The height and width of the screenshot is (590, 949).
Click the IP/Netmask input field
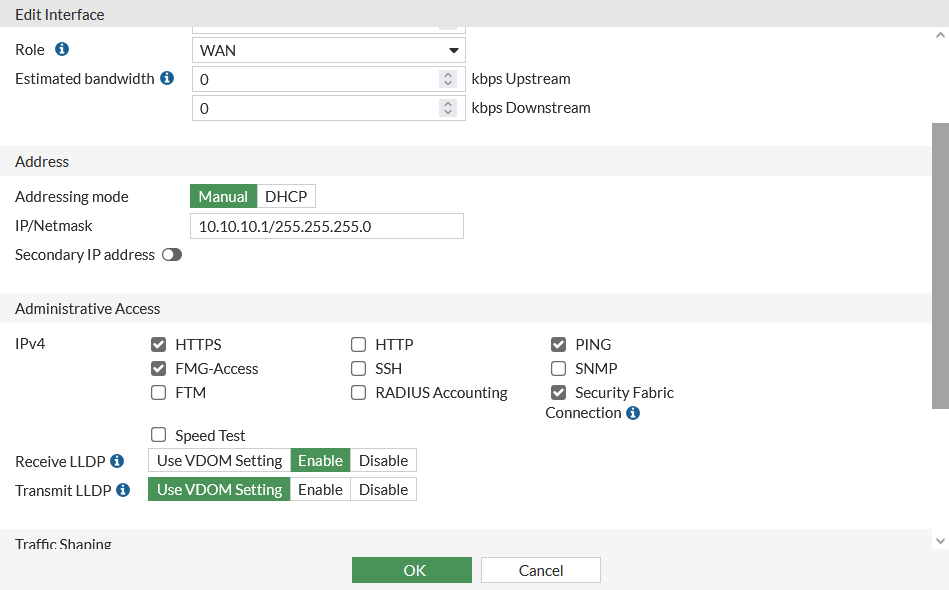pyautogui.click(x=326, y=226)
